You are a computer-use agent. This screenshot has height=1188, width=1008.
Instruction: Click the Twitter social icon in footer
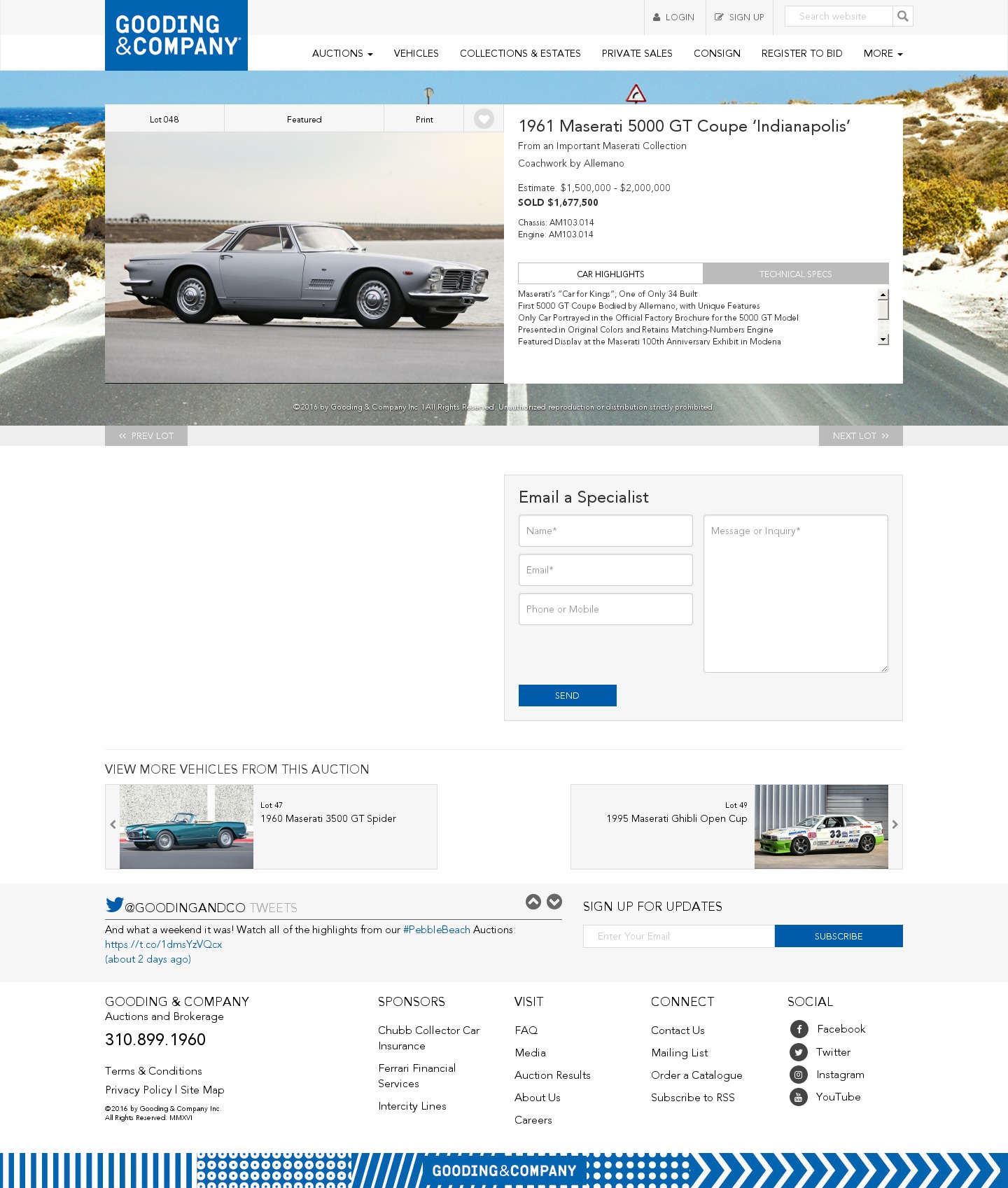(x=799, y=1052)
